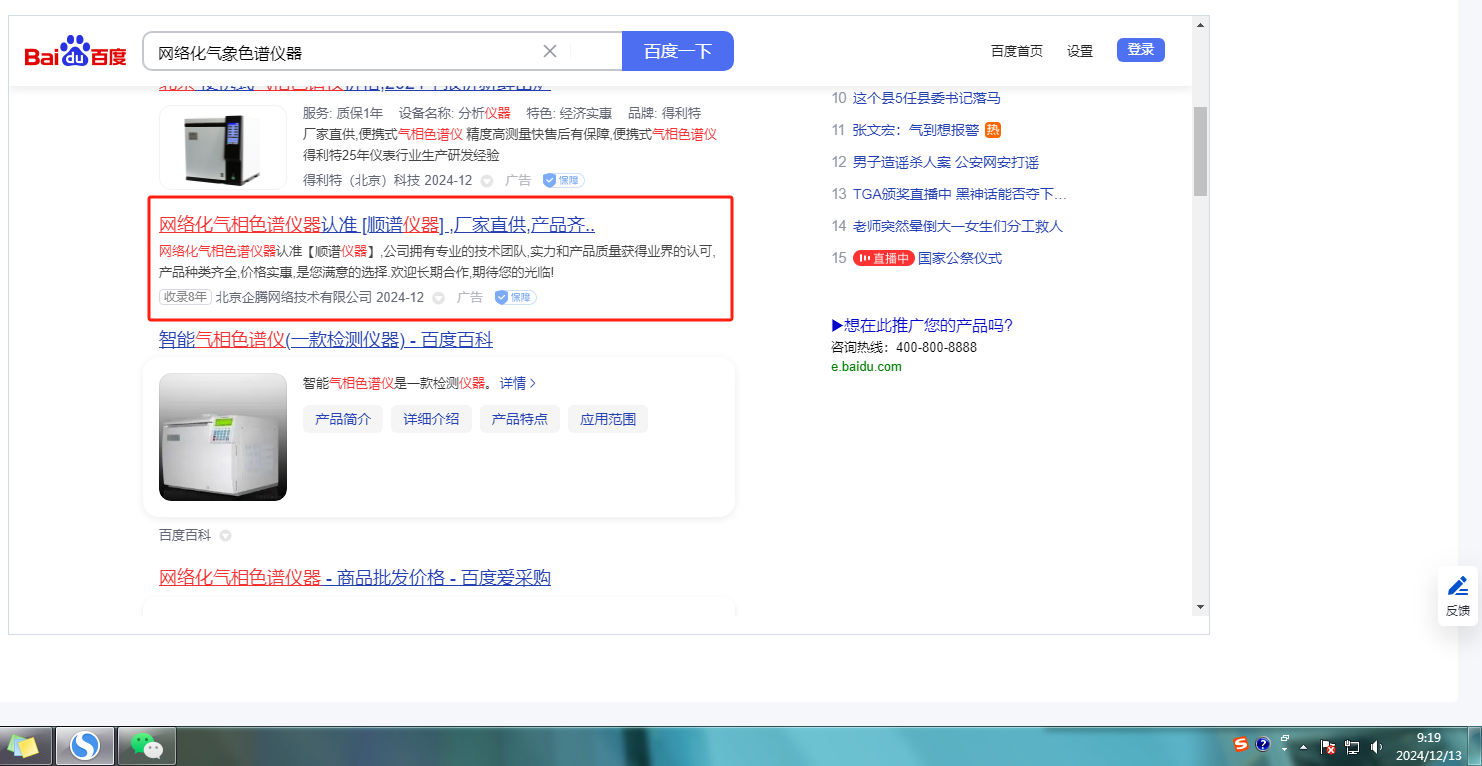Click the page vertical scrollbar thumb
Image resolution: width=1482 pixels, height=766 pixels.
point(1200,150)
